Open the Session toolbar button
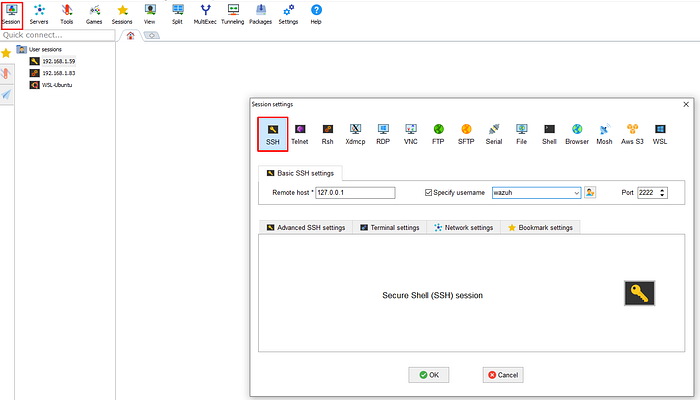The image size is (700, 400). pos(12,15)
